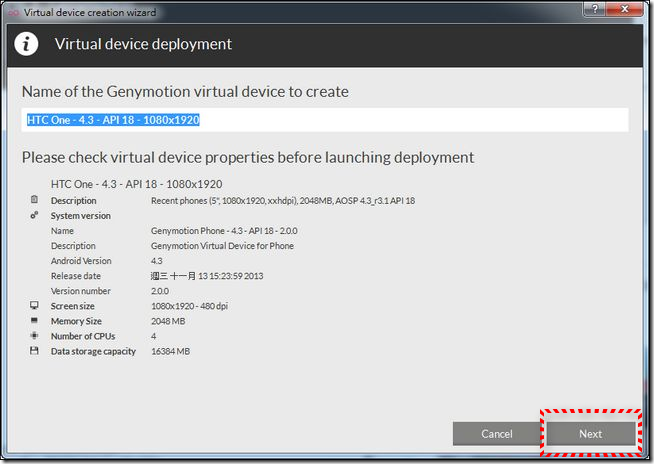This screenshot has width=654, height=464.
Task: Click the 'Memory Size' label
Action: [x=76, y=321]
